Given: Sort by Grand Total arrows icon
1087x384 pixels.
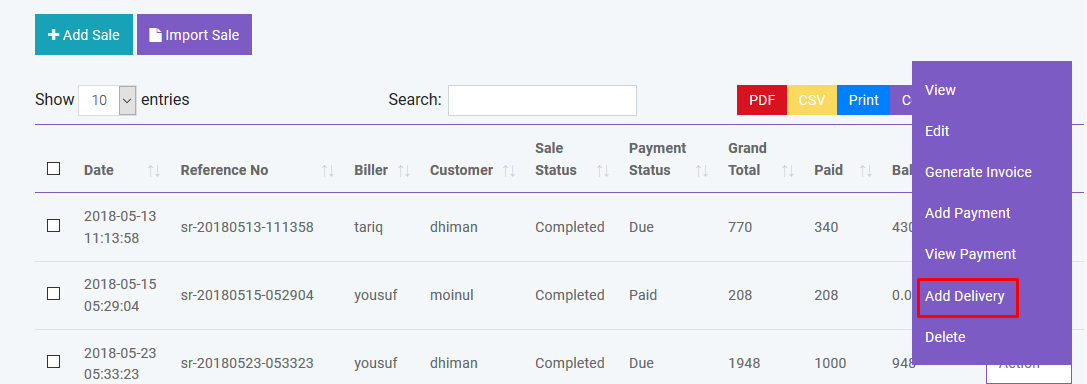Looking at the screenshot, I should [788, 171].
